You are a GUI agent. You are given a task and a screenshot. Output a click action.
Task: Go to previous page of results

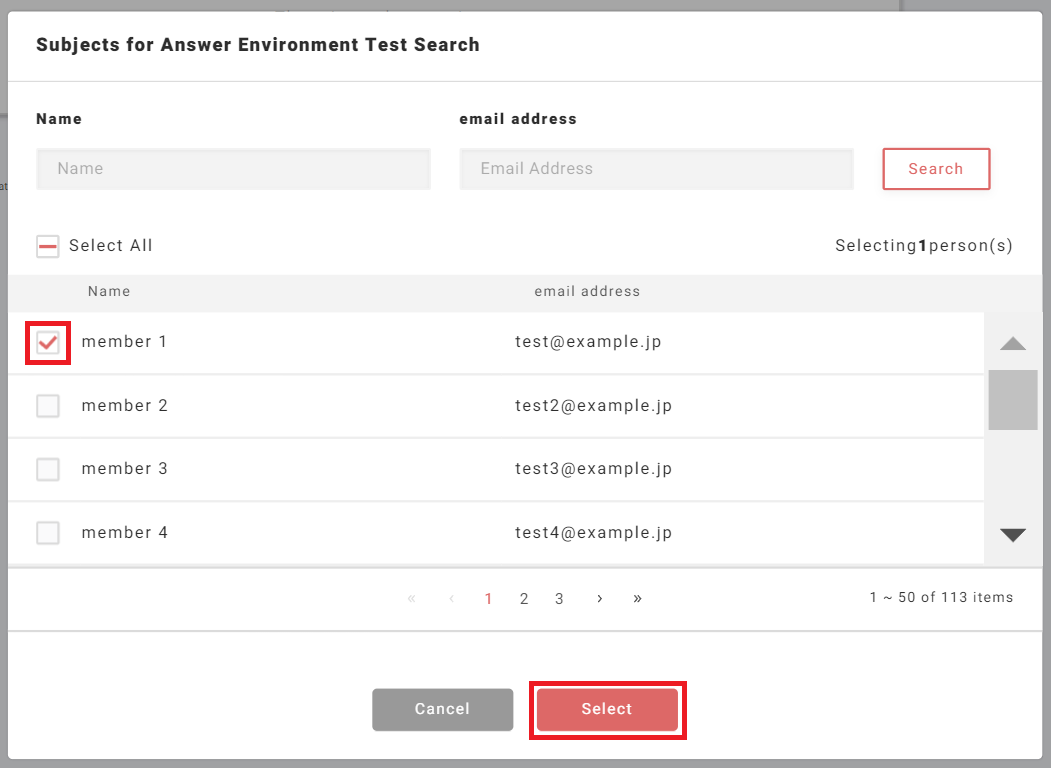pyautogui.click(x=451, y=598)
